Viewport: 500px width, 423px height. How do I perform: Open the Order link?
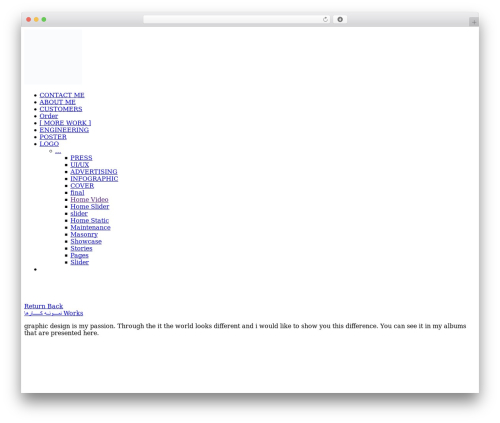tap(49, 116)
